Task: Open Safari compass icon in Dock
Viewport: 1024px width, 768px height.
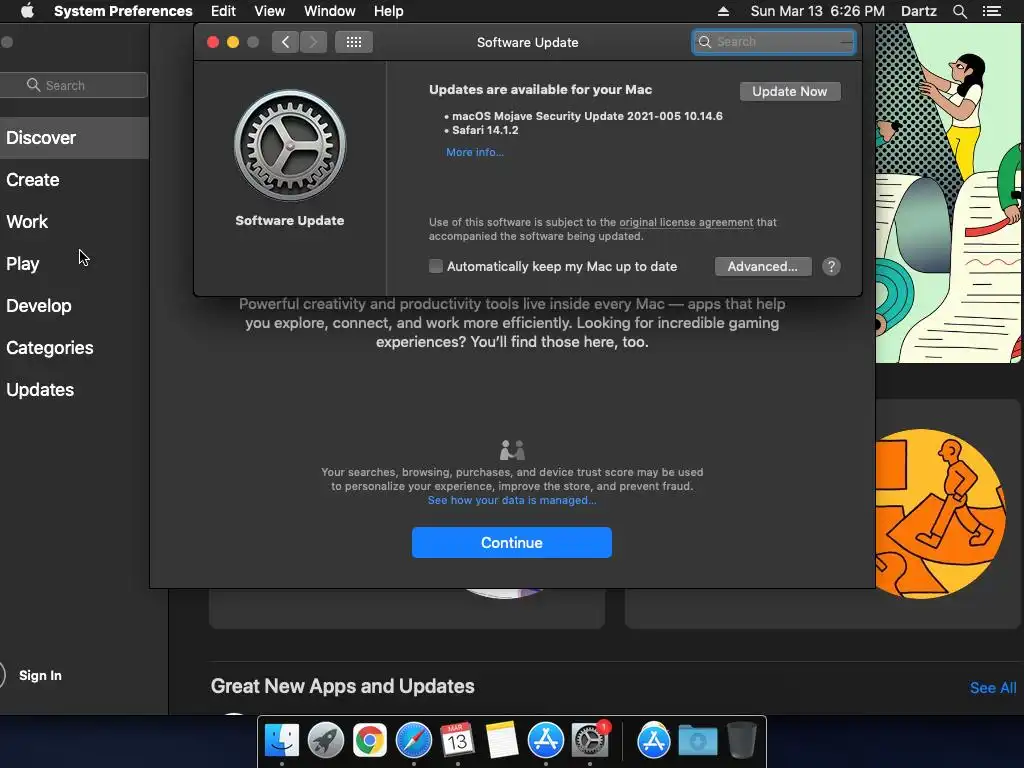Action: (413, 741)
